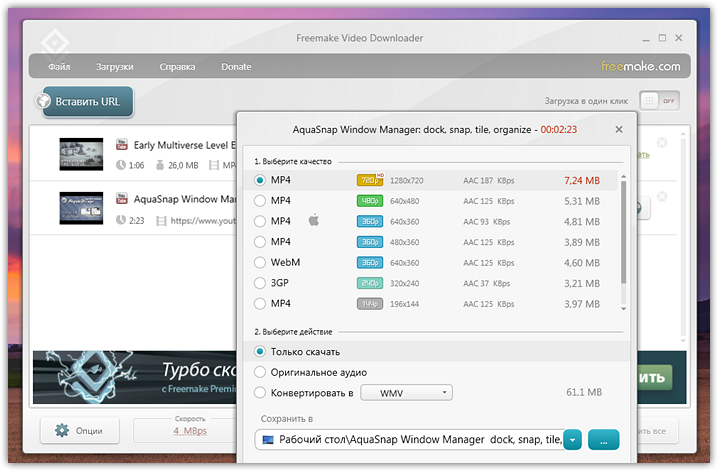Click AquaSnap video thumbnail
Viewport: 718px width, 471px height.
coord(81,208)
